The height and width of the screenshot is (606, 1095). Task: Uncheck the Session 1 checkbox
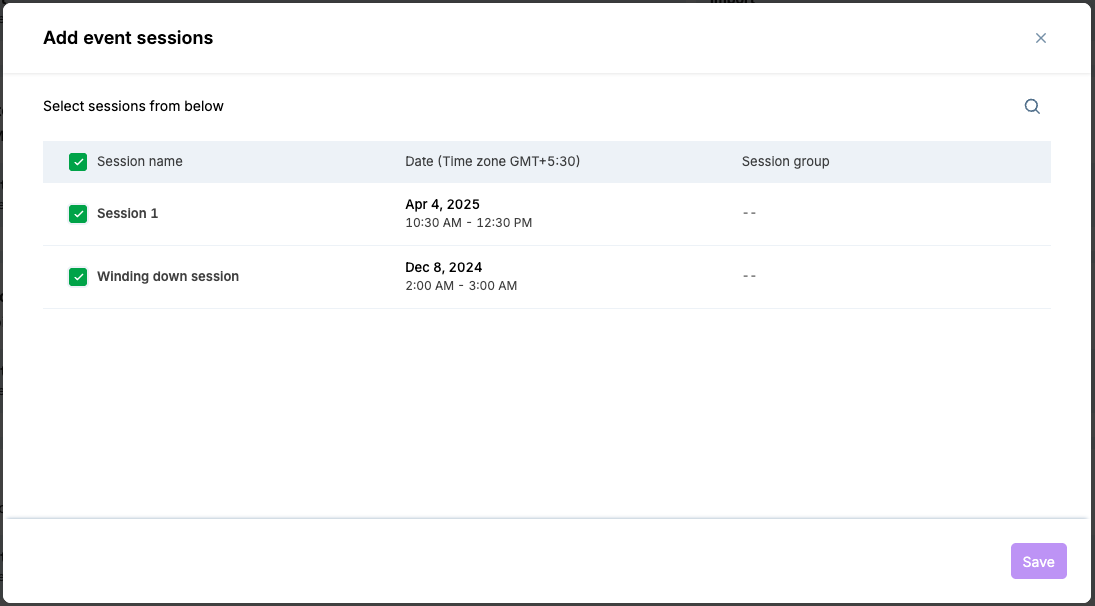click(x=78, y=214)
